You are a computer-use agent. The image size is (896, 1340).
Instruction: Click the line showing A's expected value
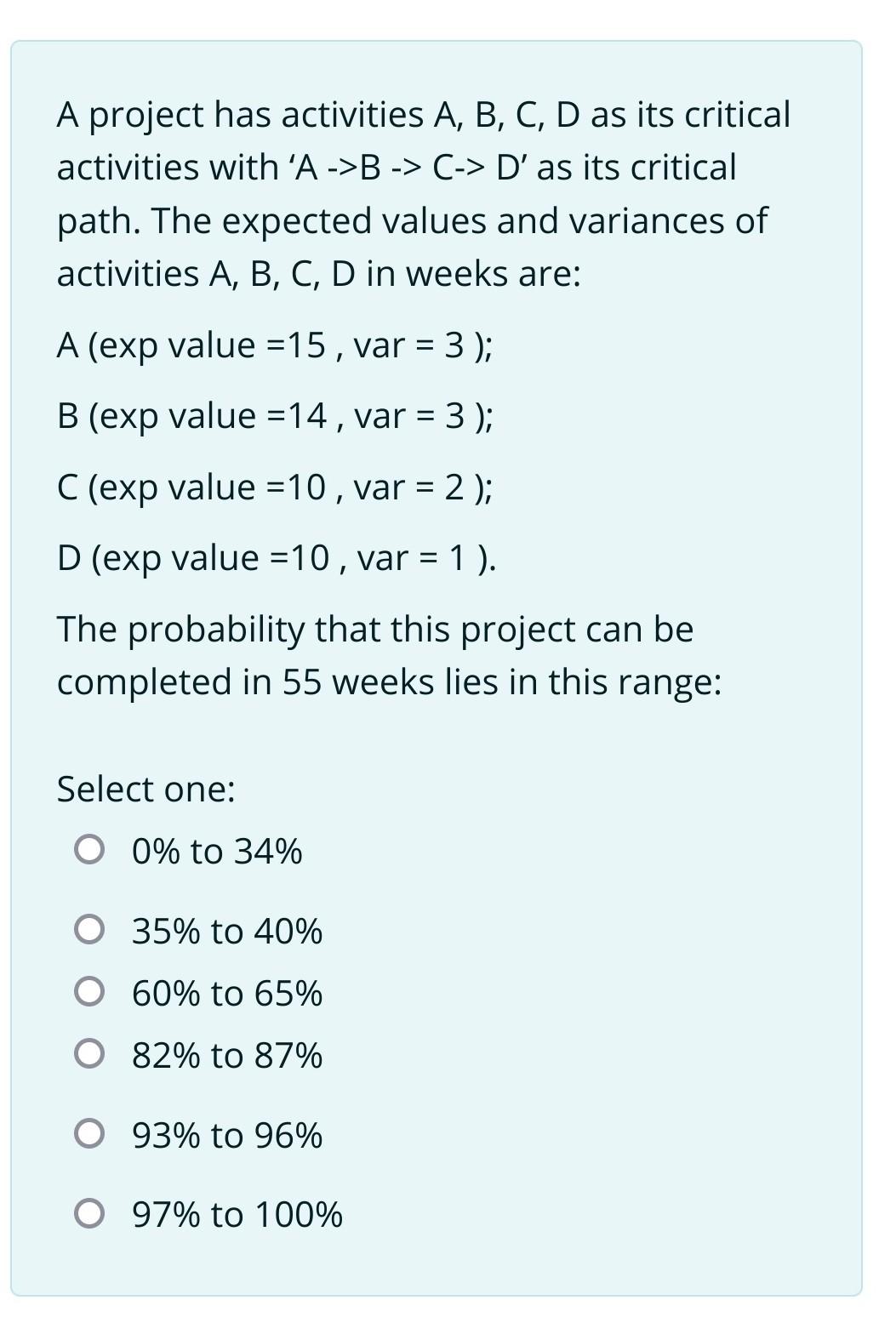[272, 345]
